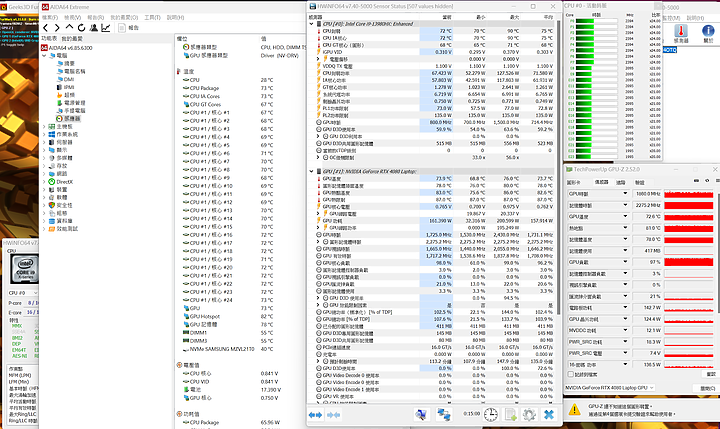
Task: Open GPU-Z MVDDC sensor dropdown
Action: (x=625, y=330)
